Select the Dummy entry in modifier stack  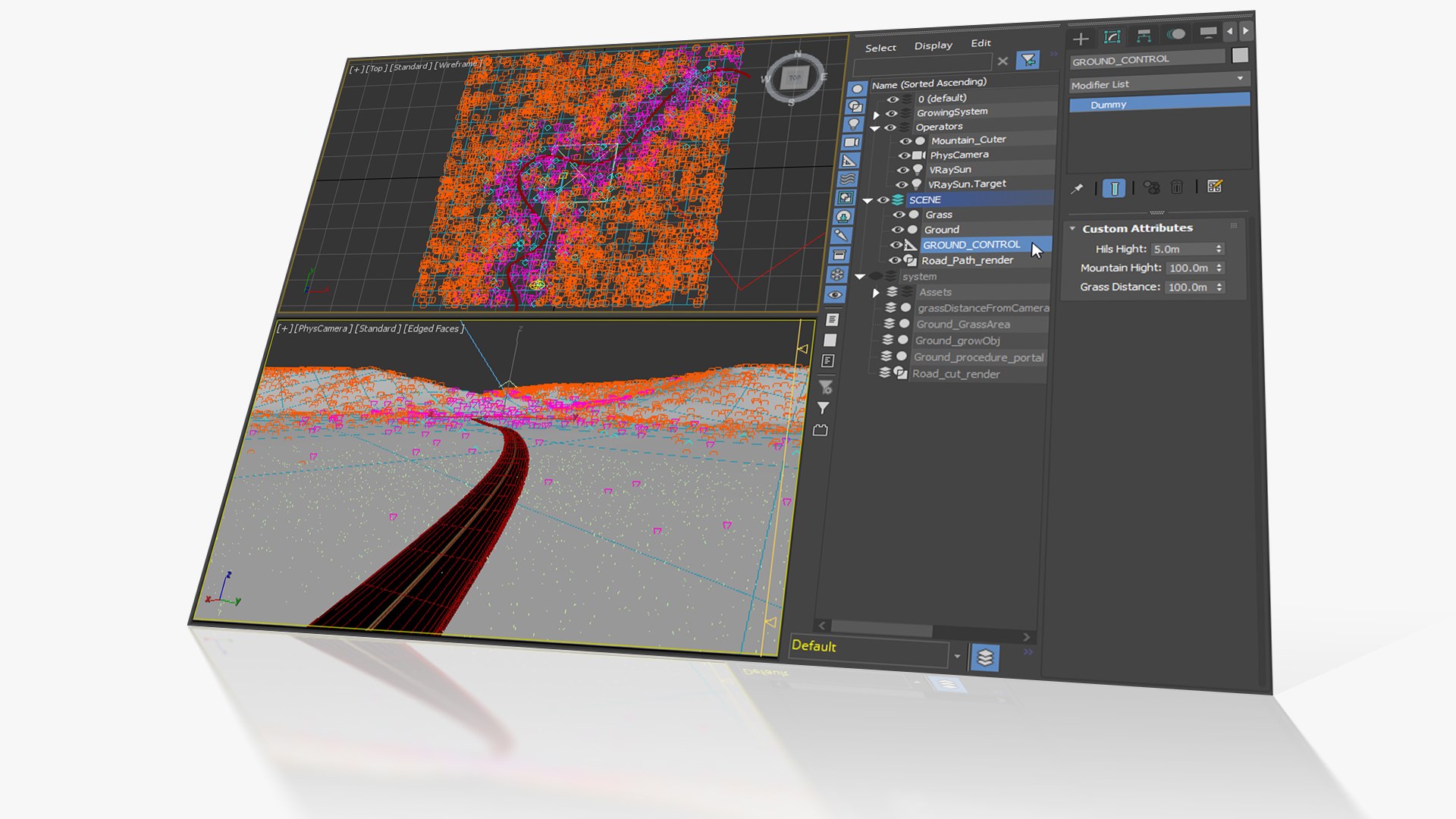1159,102
